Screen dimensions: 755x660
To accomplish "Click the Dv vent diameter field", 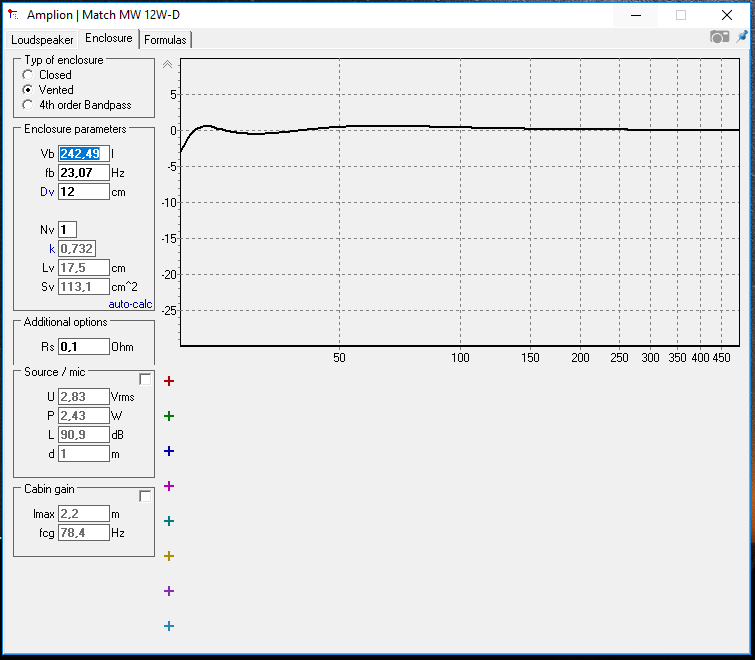I will pos(84,192).
